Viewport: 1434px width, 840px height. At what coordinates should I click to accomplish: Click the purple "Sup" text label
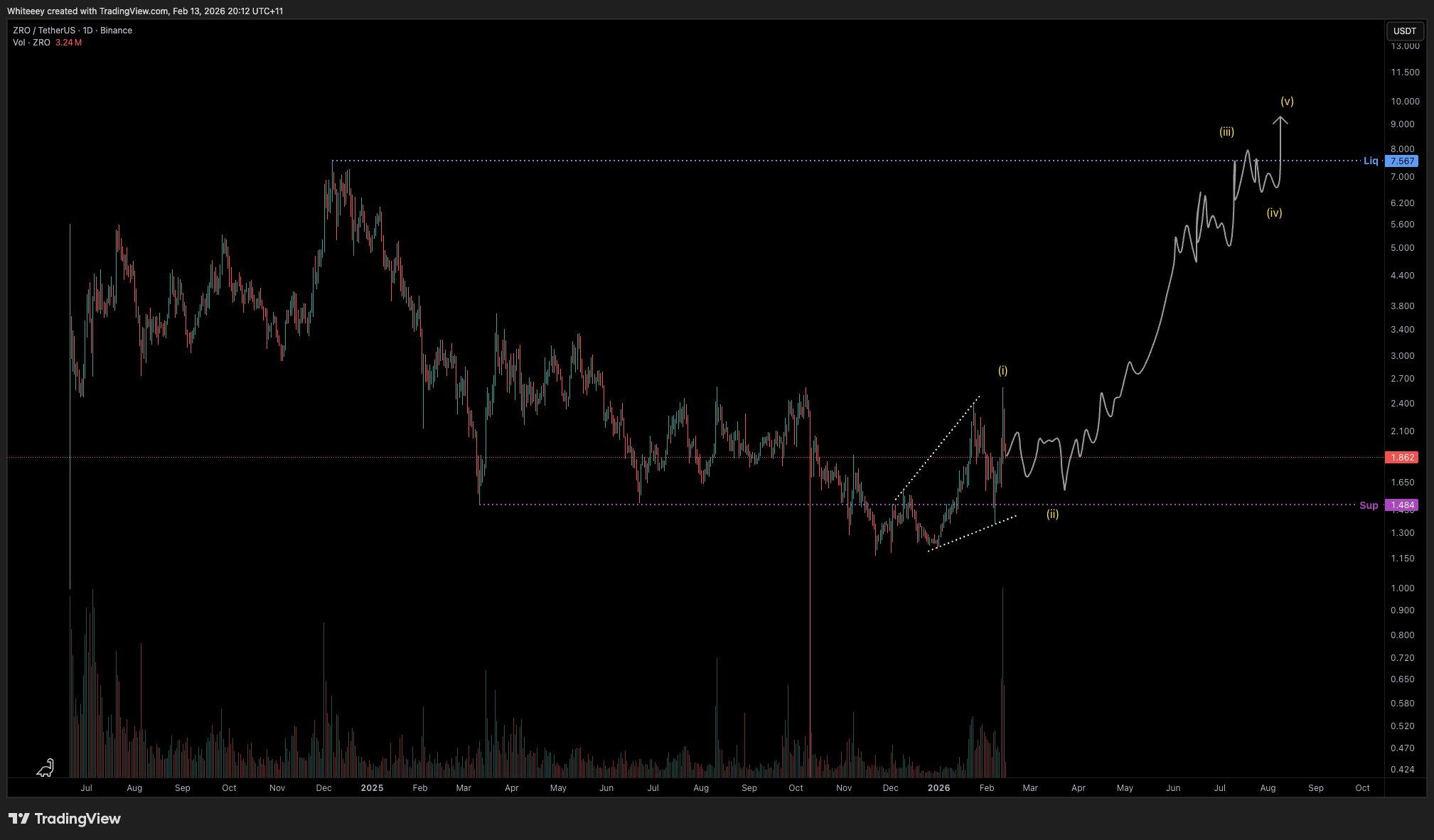pyautogui.click(x=1368, y=505)
